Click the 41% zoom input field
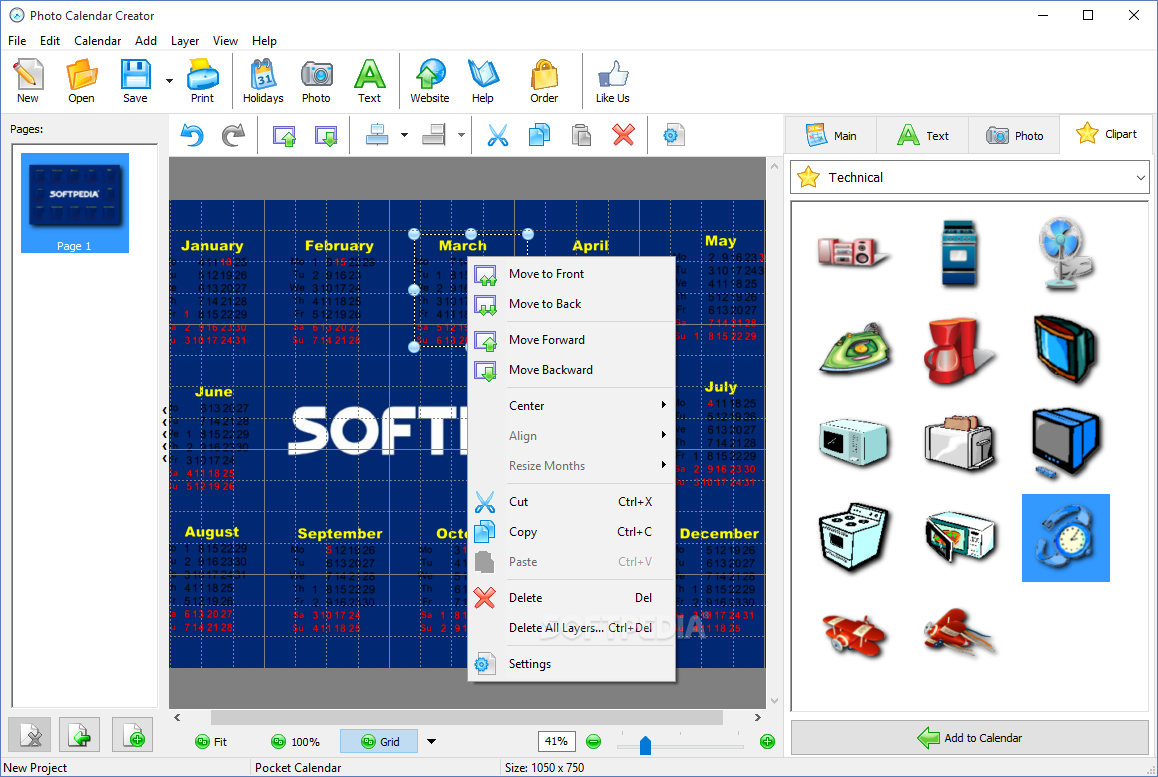The width and height of the screenshot is (1158, 777). pyautogui.click(x=556, y=741)
